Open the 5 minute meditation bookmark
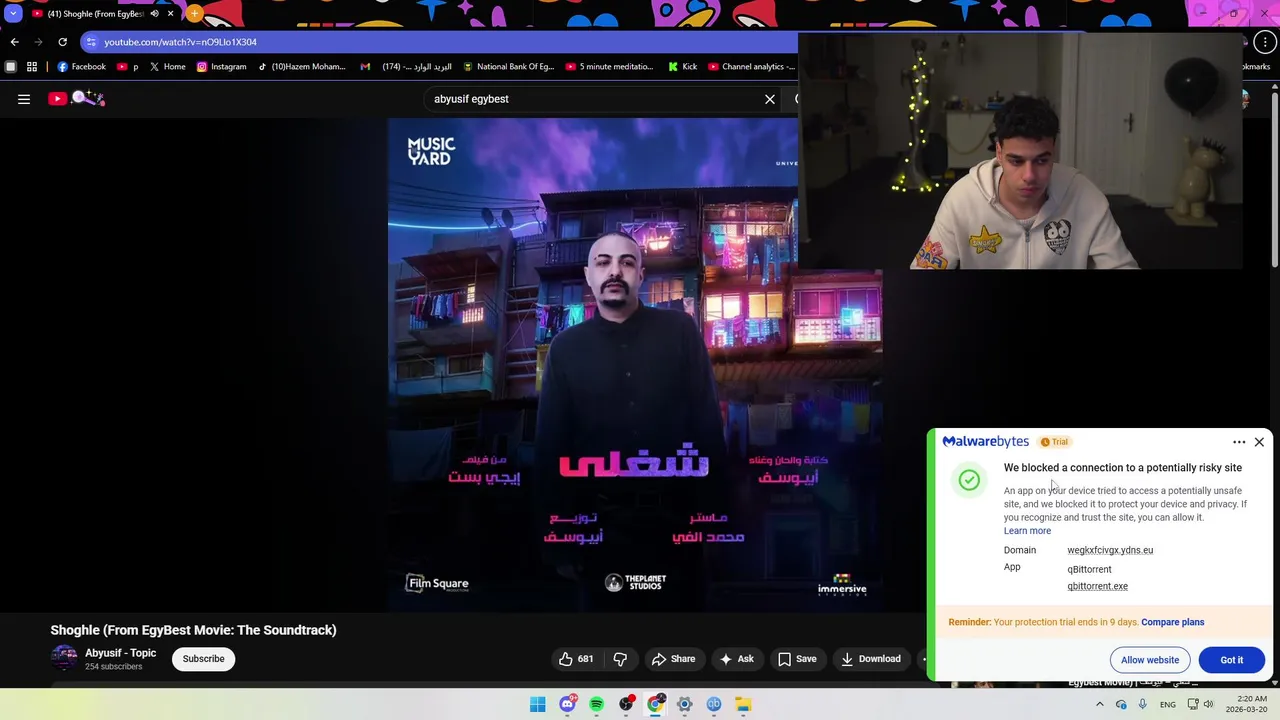Viewport: 1280px width, 720px height. [609, 67]
